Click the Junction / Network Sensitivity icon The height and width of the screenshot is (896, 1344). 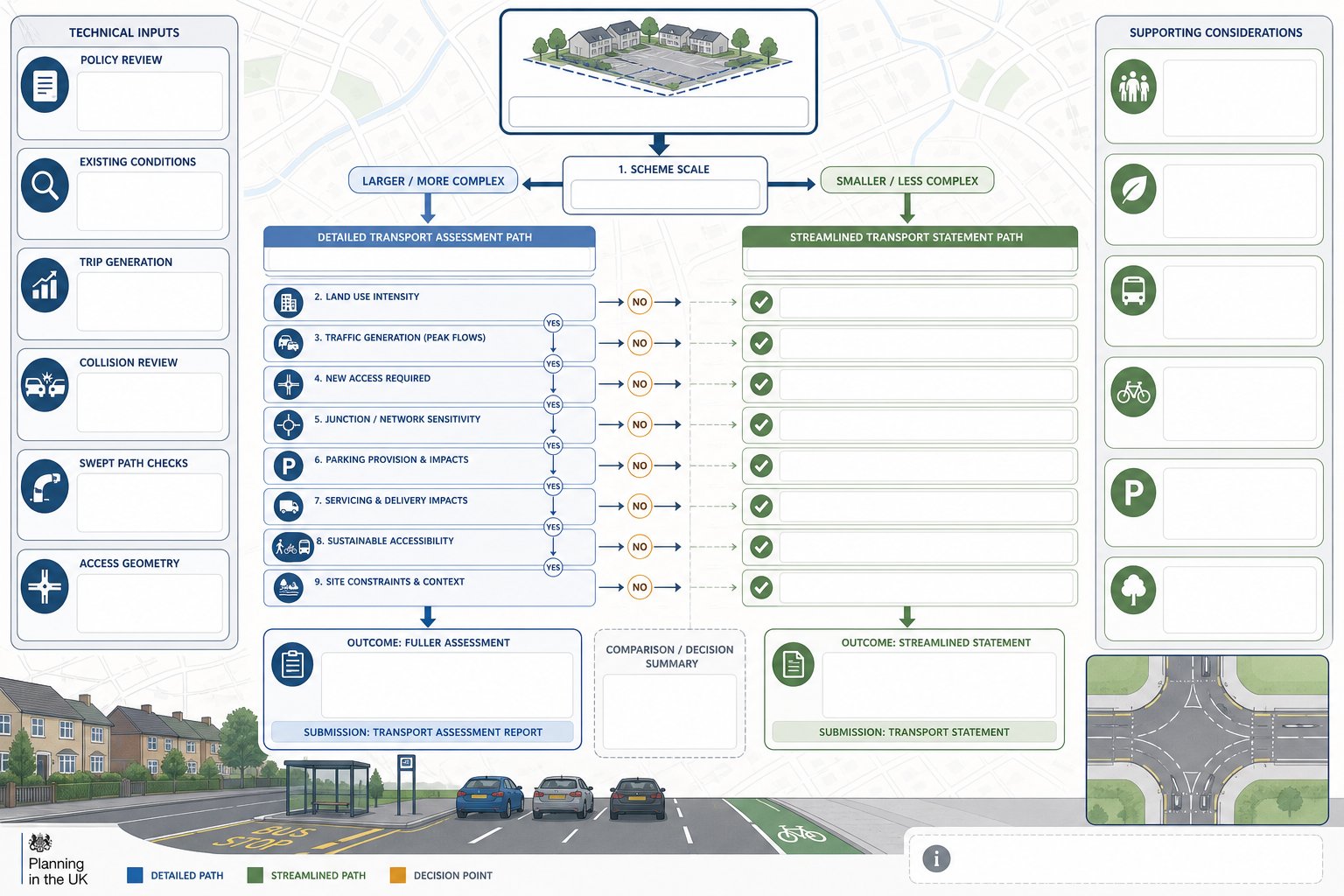tap(288, 425)
